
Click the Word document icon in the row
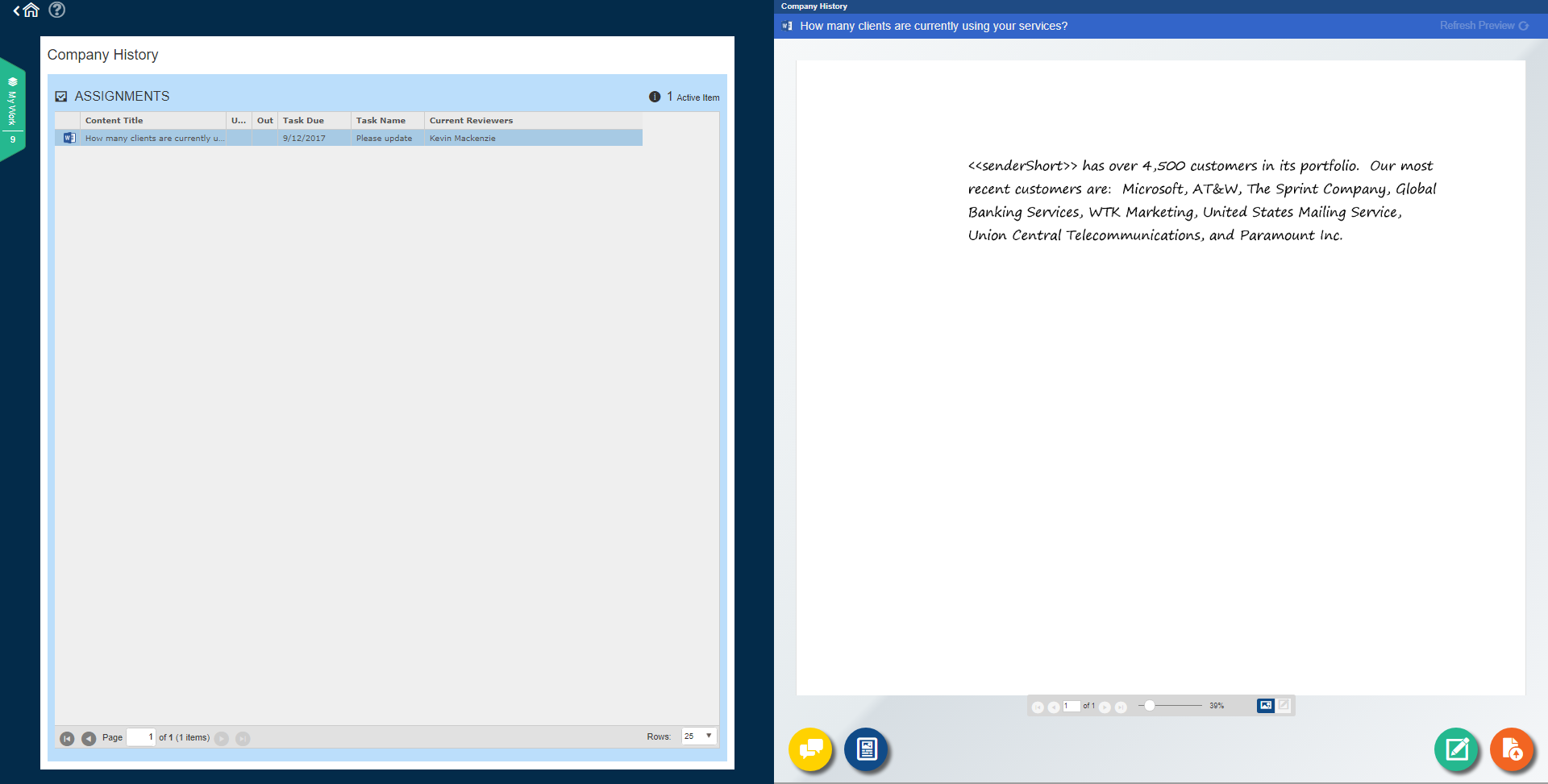click(x=69, y=138)
